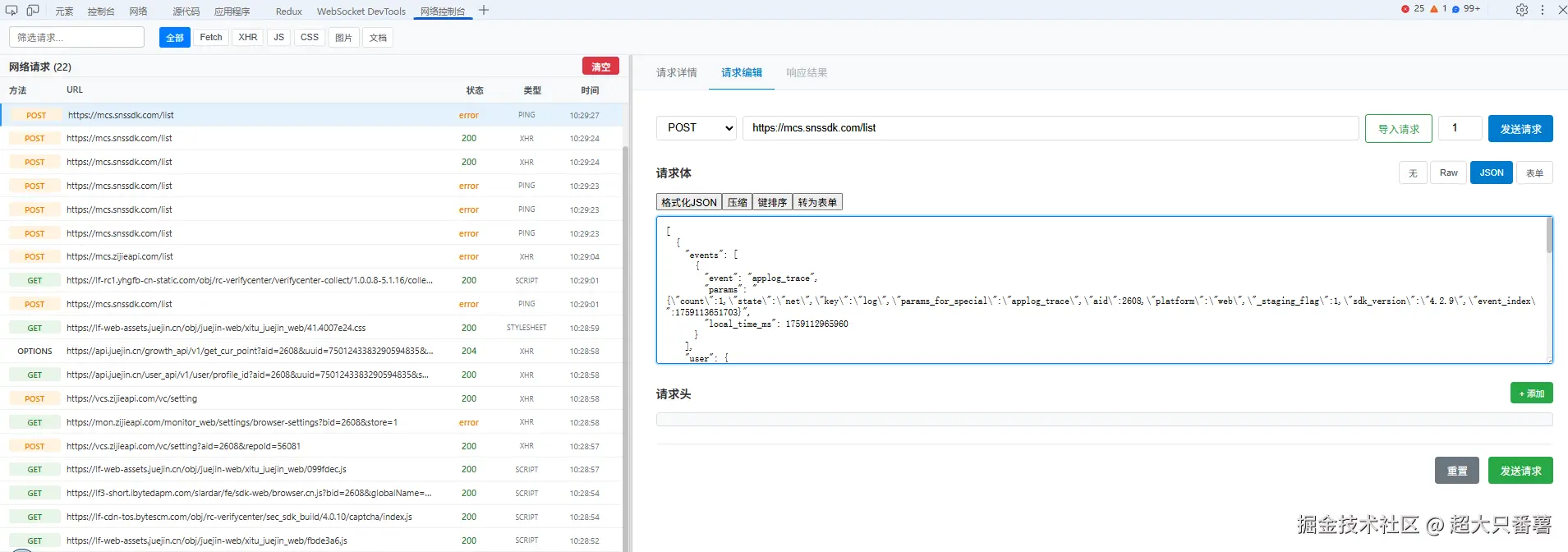This screenshot has width=1568, height=552.
Task: Click the send count field showing 1
Action: [1460, 128]
